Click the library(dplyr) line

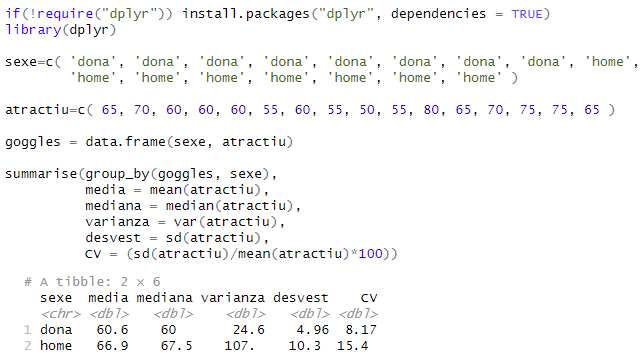click(61, 30)
